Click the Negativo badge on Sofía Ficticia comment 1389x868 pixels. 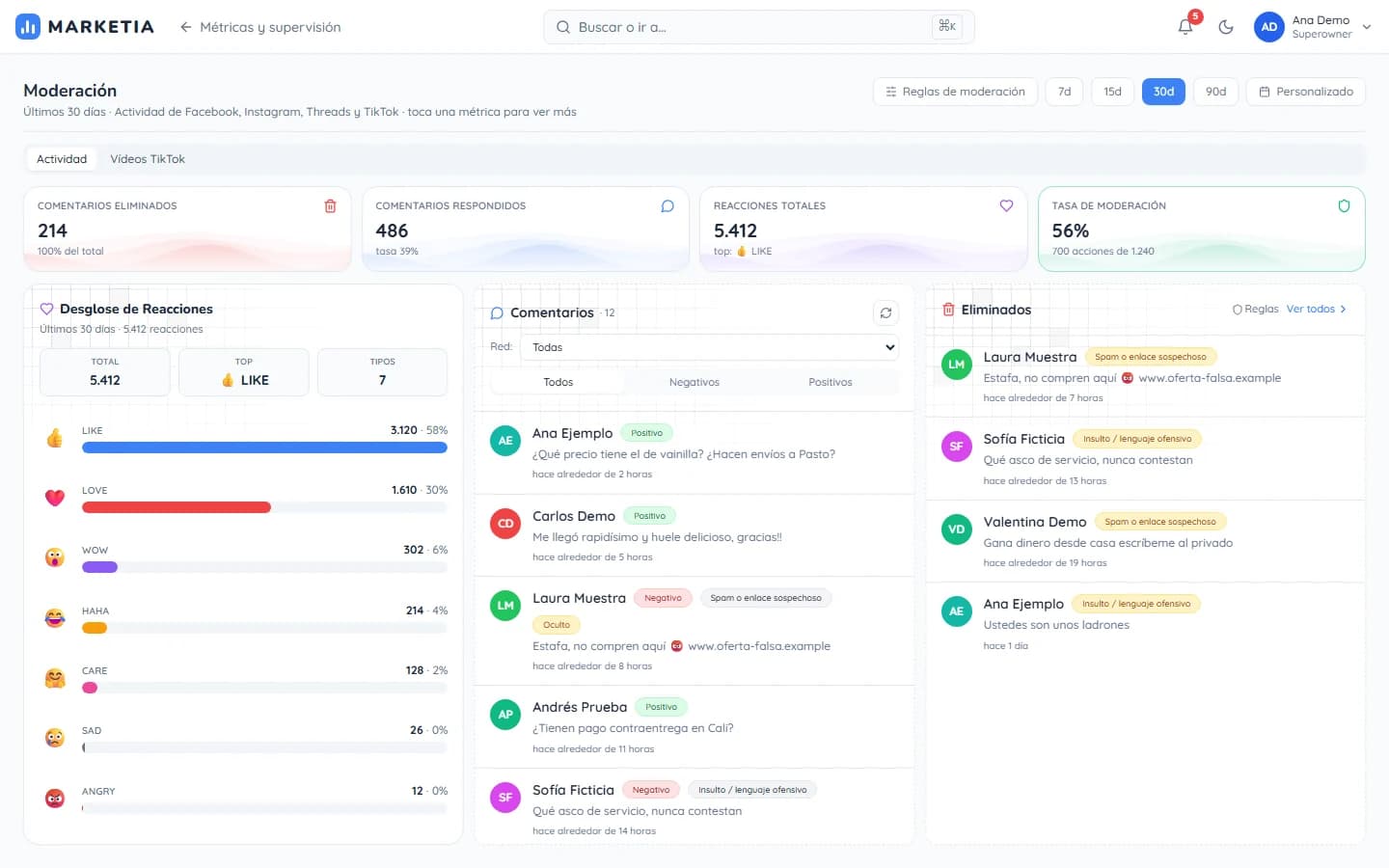(x=651, y=790)
